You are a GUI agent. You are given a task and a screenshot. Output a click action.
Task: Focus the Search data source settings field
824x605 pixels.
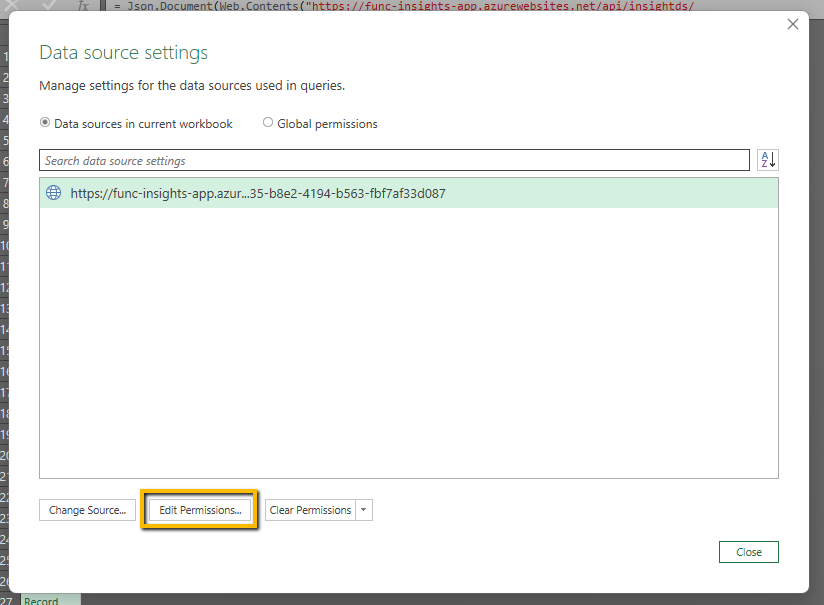[394, 160]
